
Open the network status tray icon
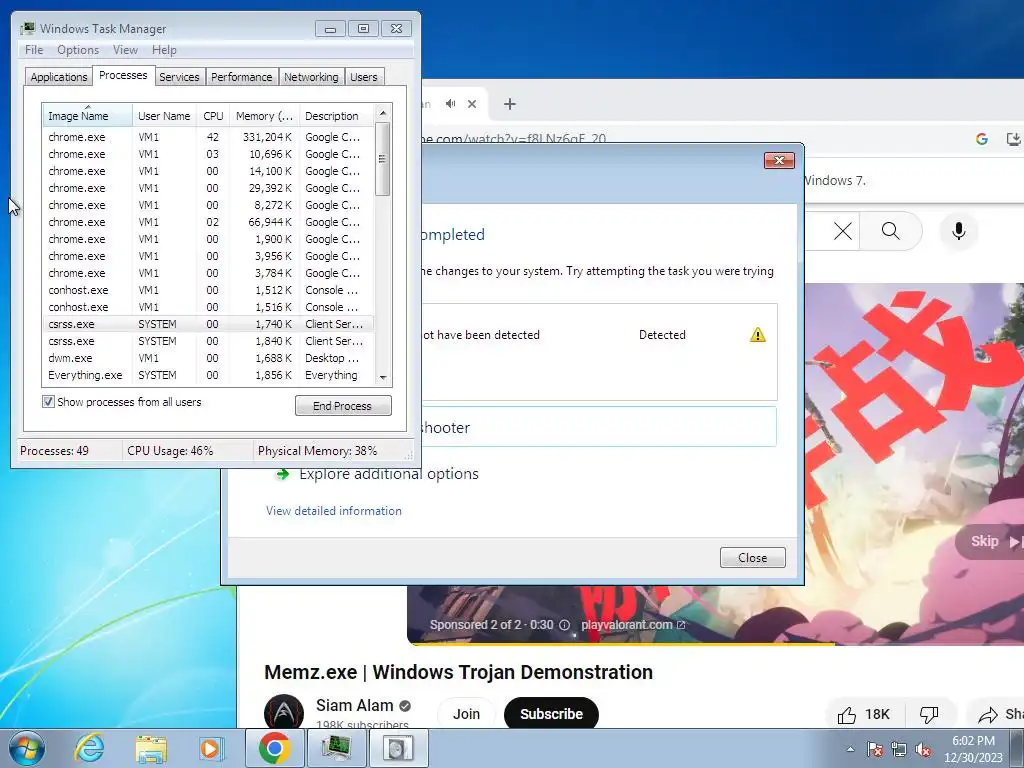(x=899, y=749)
